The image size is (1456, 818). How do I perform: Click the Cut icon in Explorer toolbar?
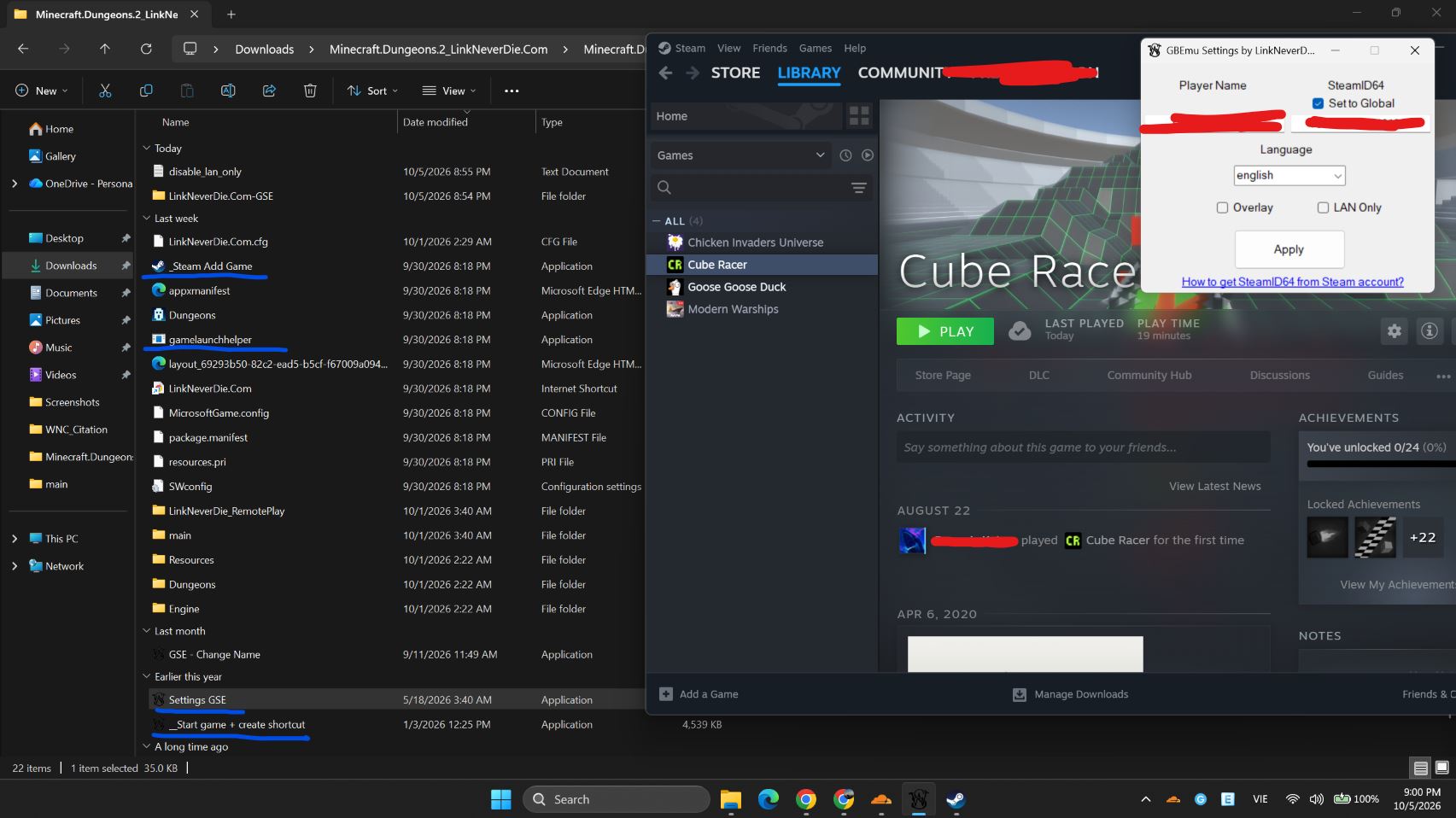pyautogui.click(x=105, y=91)
